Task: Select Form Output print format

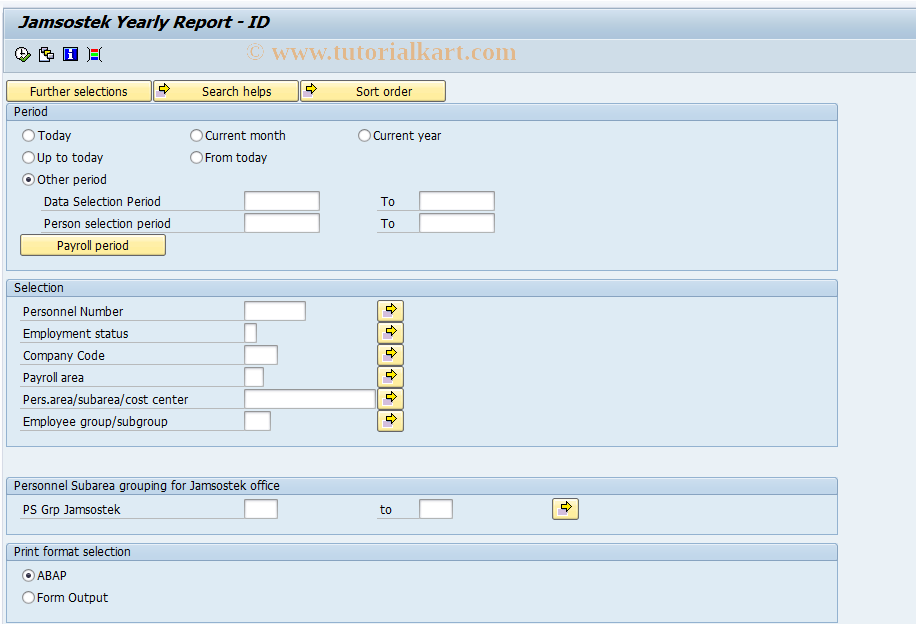Action: tap(28, 598)
